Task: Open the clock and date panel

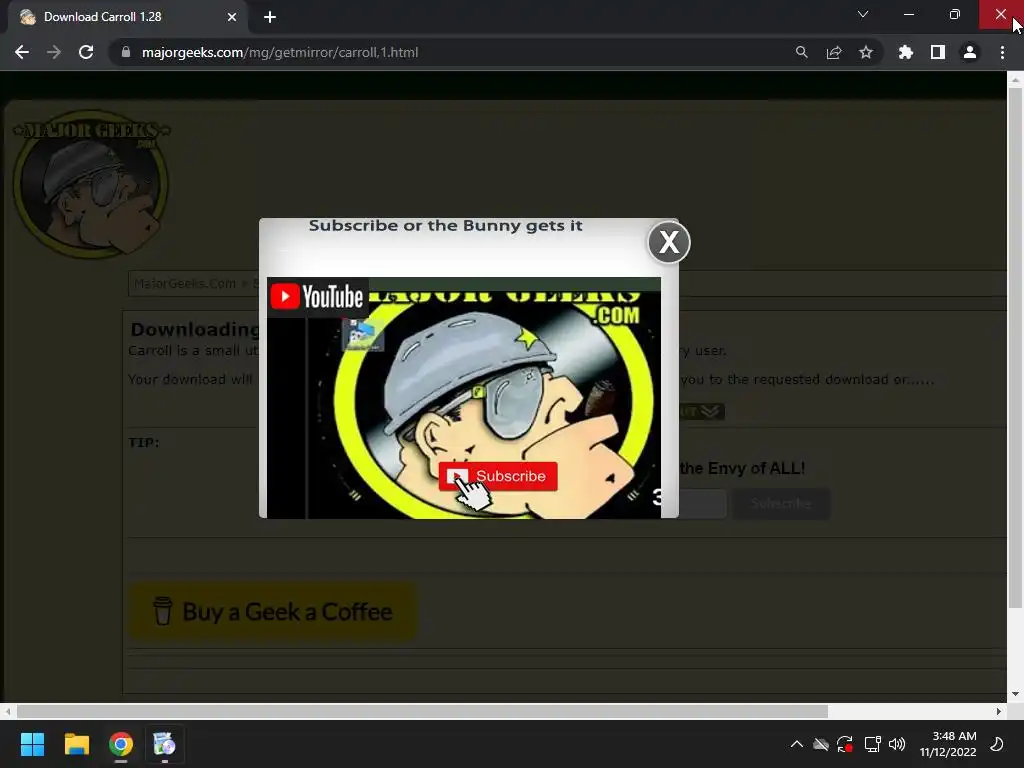Action: 948,744
